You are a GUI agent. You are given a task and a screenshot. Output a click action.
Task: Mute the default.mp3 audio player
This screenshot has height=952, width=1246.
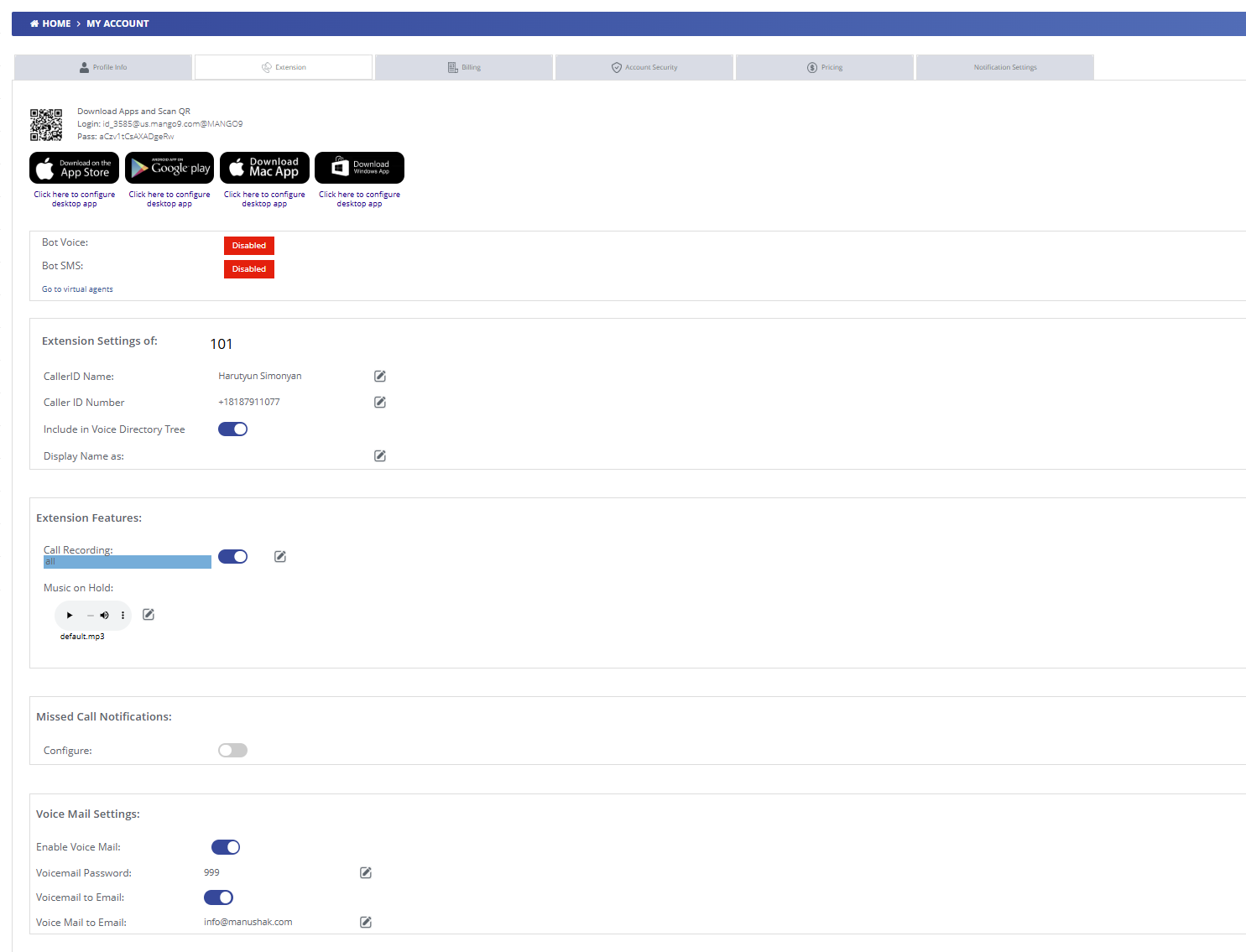(x=104, y=615)
